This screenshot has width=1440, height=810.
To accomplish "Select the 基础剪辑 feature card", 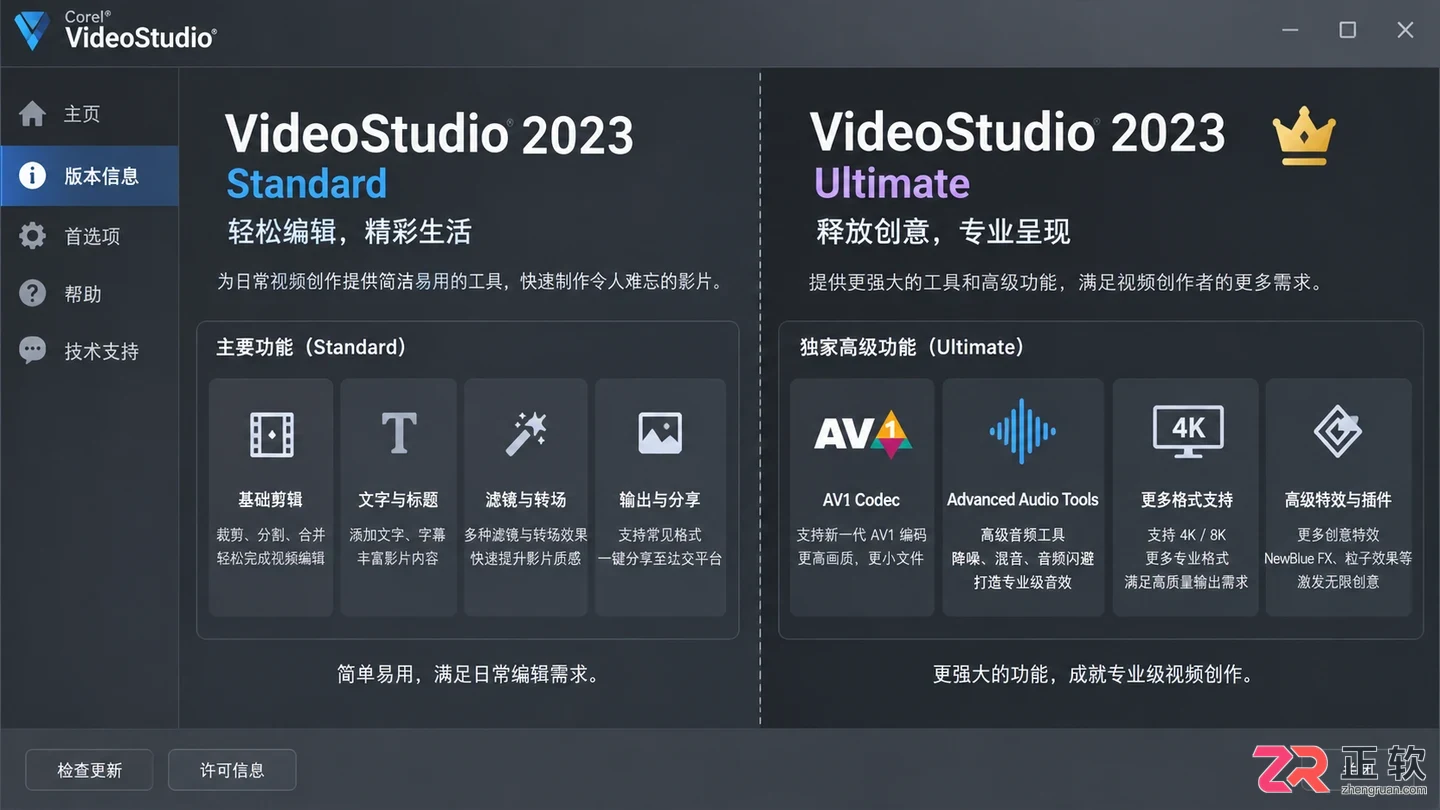I will click(271, 497).
